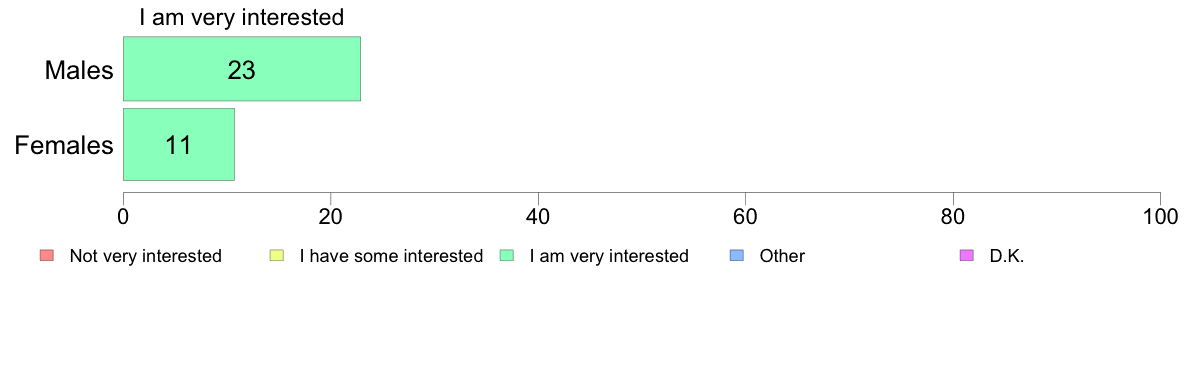This screenshot has height=368, width=1188.
Task: Click the 100 axis tick label
Action: click(x=1160, y=217)
